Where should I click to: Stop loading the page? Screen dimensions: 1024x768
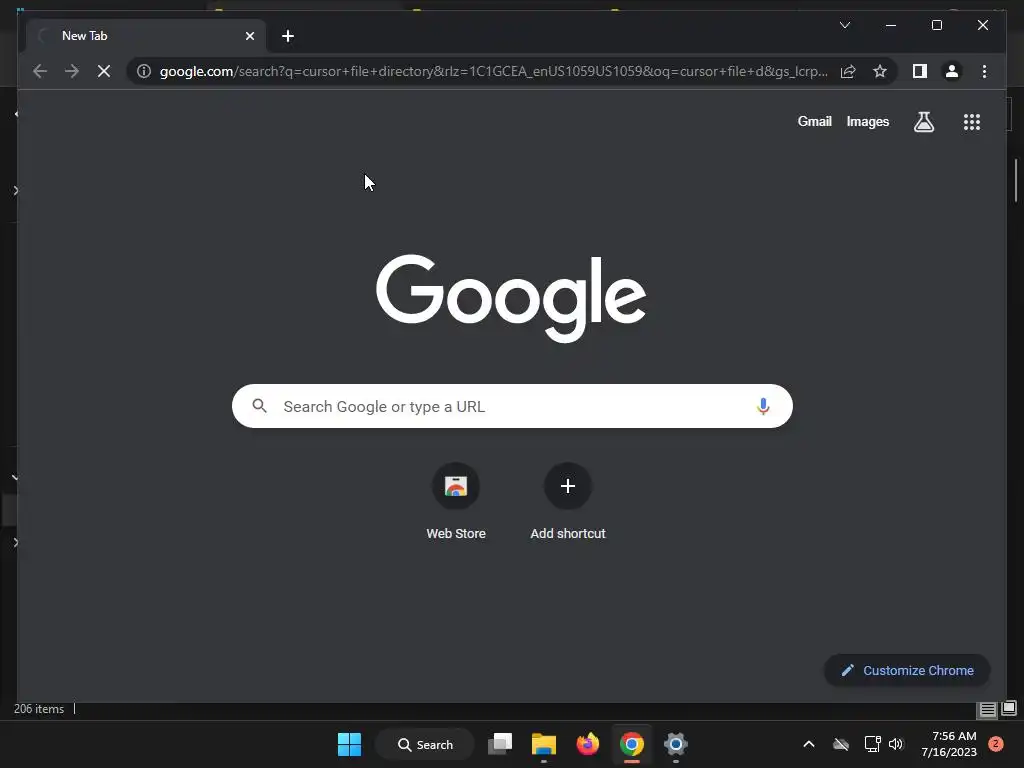click(x=104, y=71)
